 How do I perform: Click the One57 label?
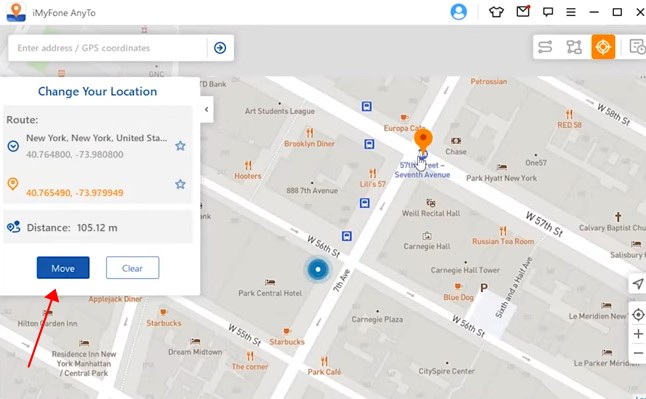coord(536,163)
